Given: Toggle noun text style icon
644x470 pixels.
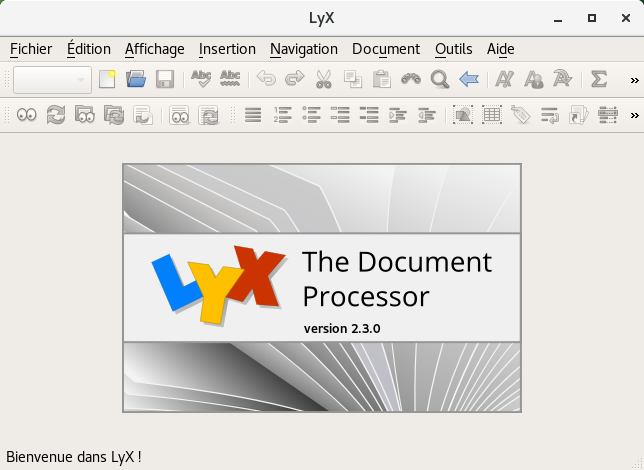Looking at the screenshot, I should click(x=534, y=79).
